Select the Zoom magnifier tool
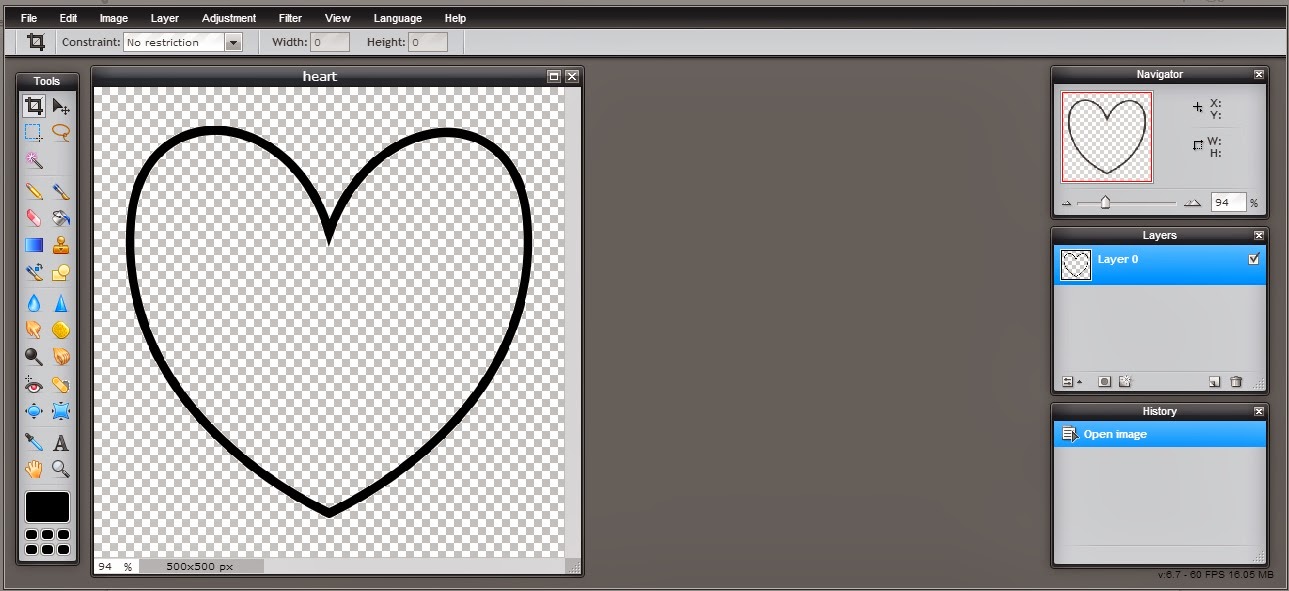1289x591 pixels. coord(61,468)
